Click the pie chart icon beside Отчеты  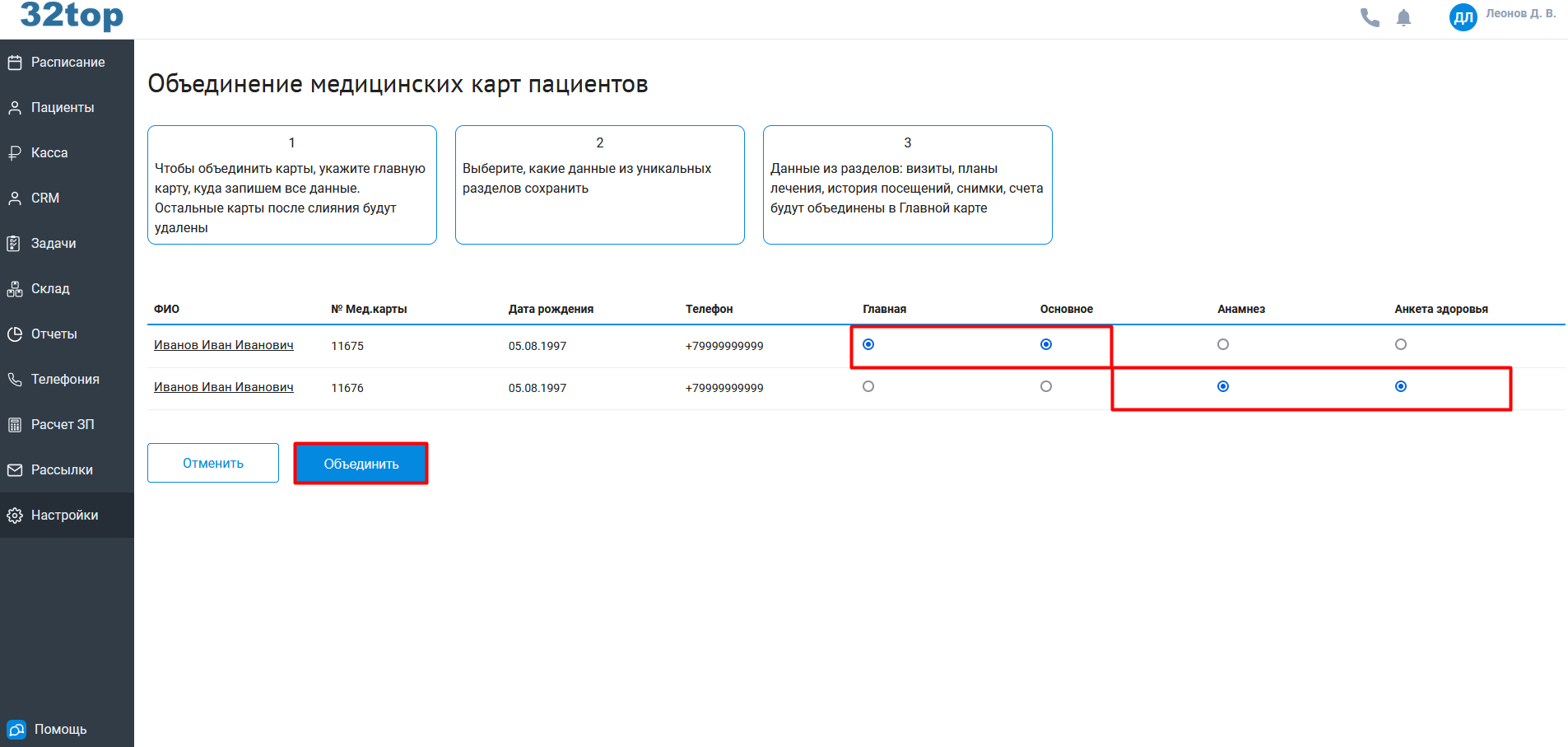tap(15, 334)
